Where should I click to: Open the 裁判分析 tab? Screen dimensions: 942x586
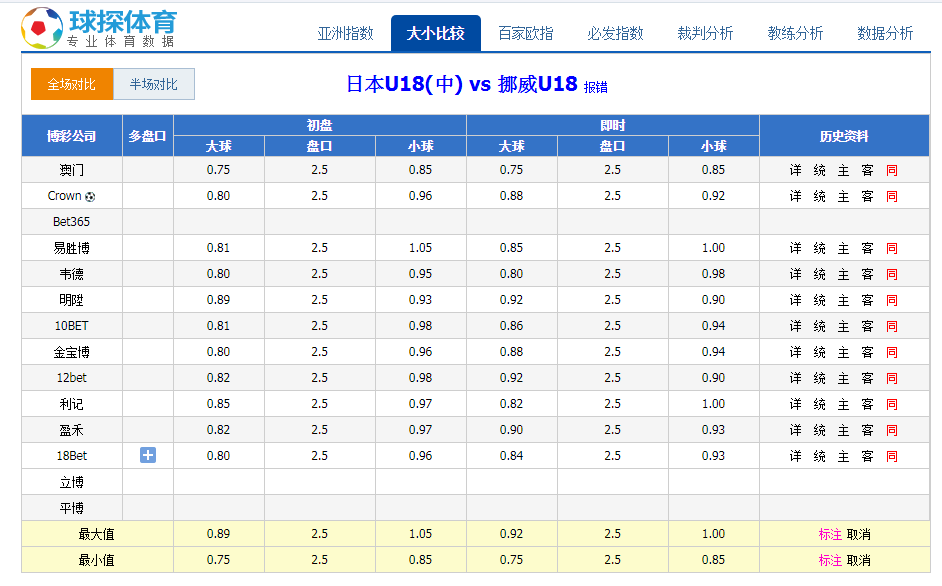tap(705, 34)
